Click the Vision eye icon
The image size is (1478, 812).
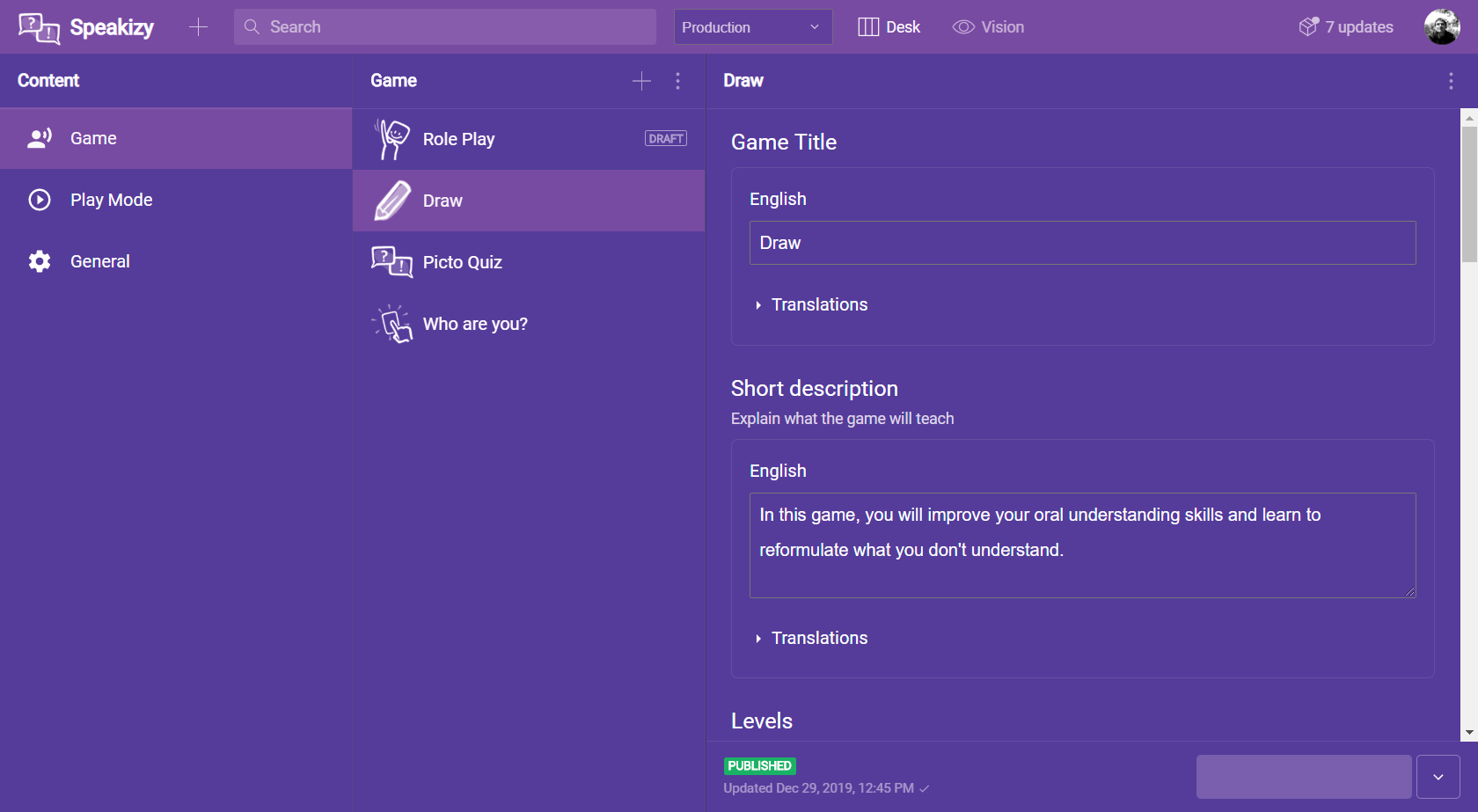coord(963,27)
